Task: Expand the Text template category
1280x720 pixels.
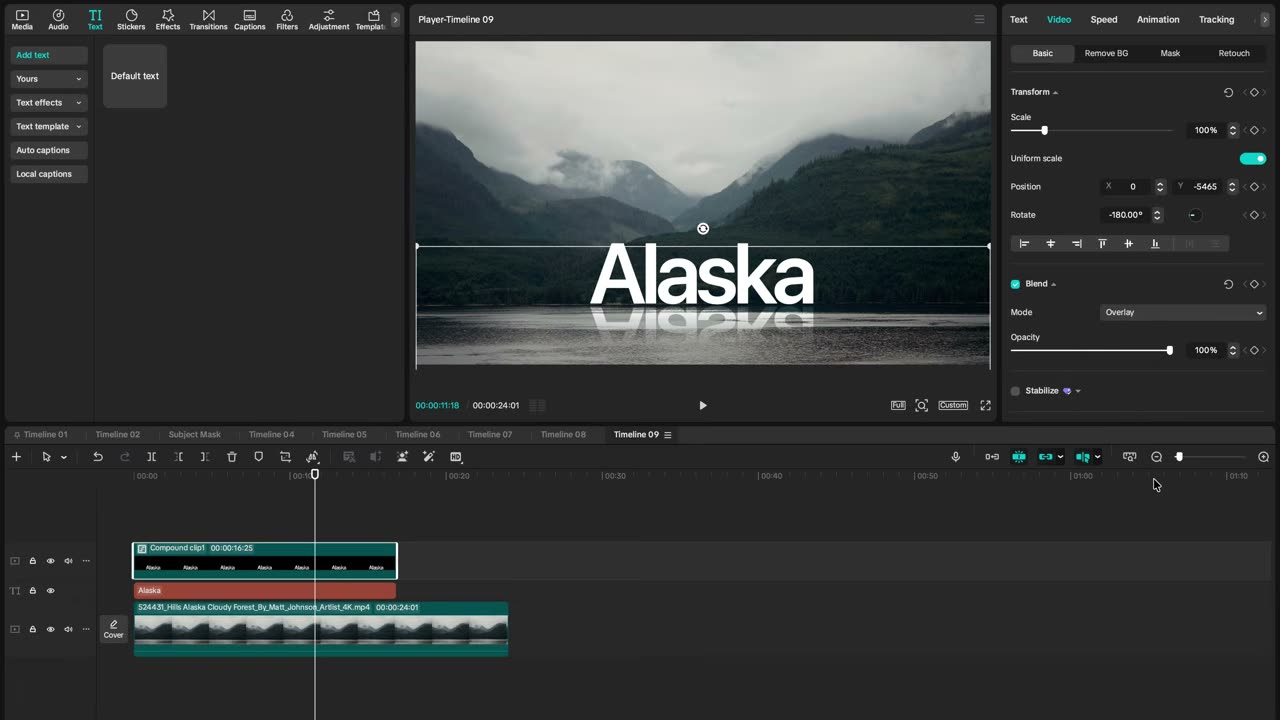Action: click(49, 127)
